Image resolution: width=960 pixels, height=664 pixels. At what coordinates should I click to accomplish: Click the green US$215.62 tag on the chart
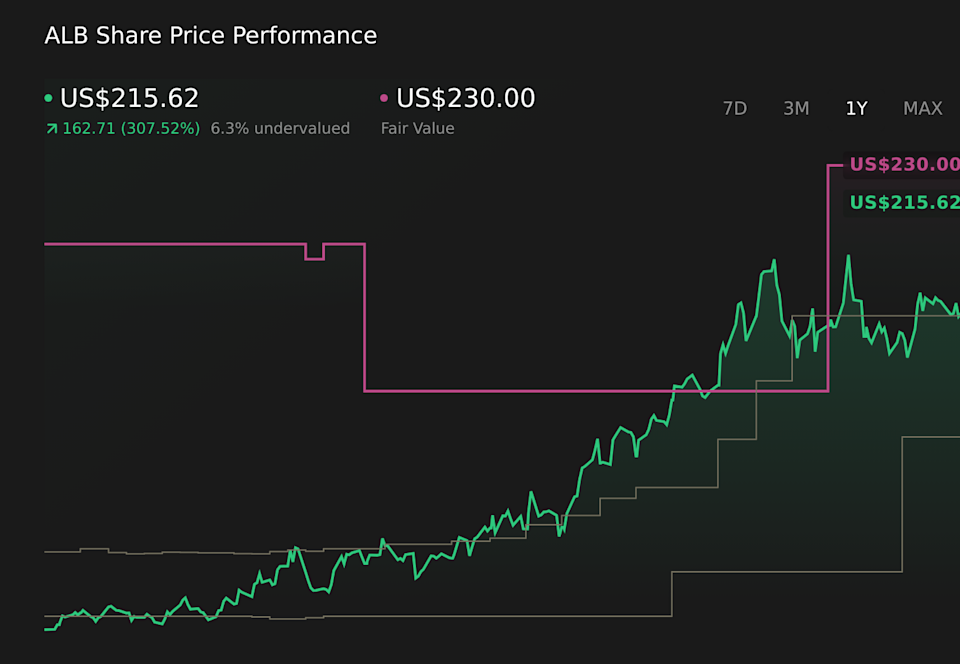pyautogui.click(x=903, y=203)
